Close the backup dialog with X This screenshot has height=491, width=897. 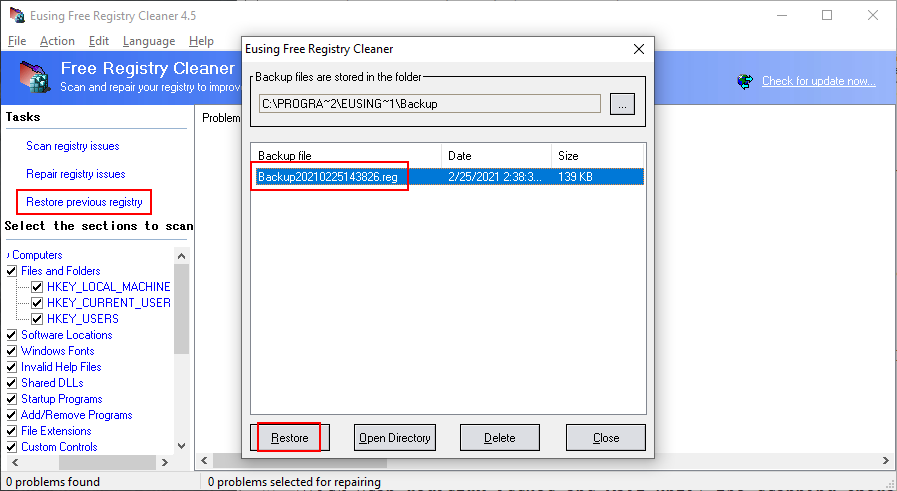pos(639,49)
